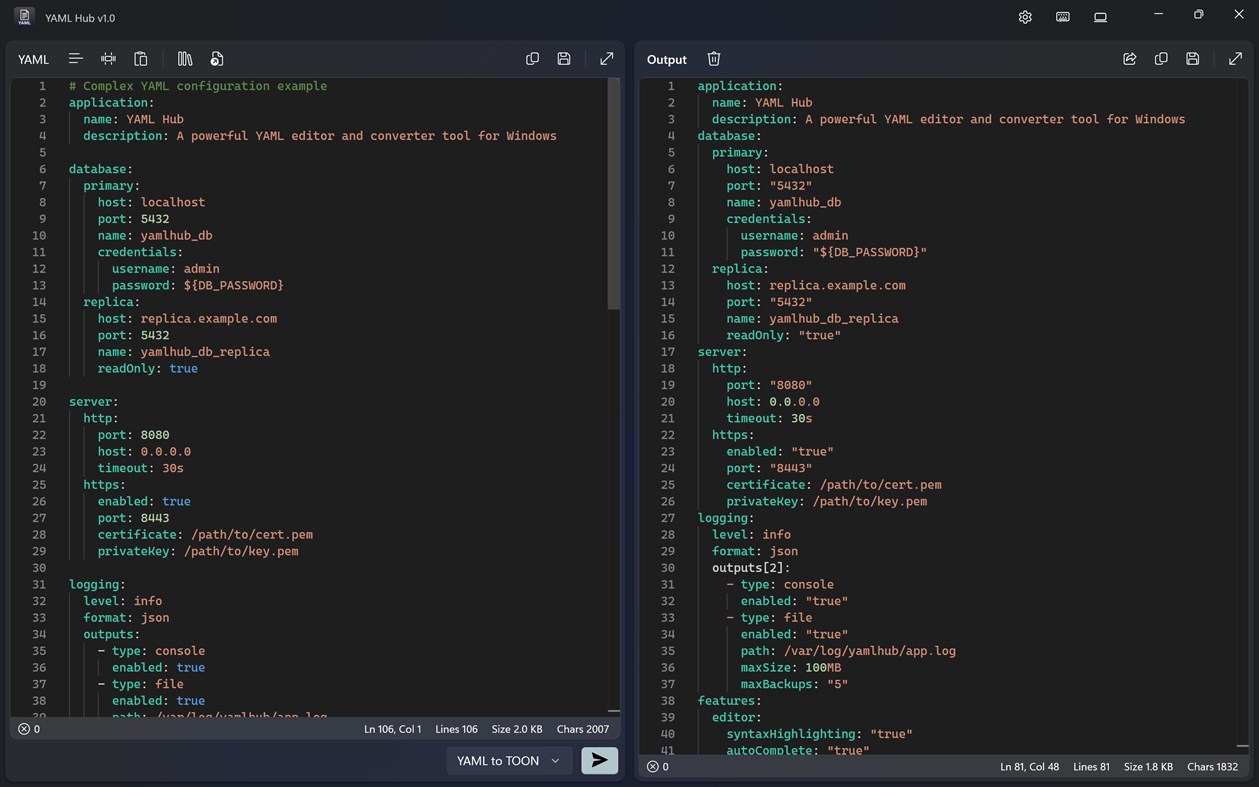
Task: Close the YAML Hub window
Action: pyautogui.click(x=1238, y=15)
